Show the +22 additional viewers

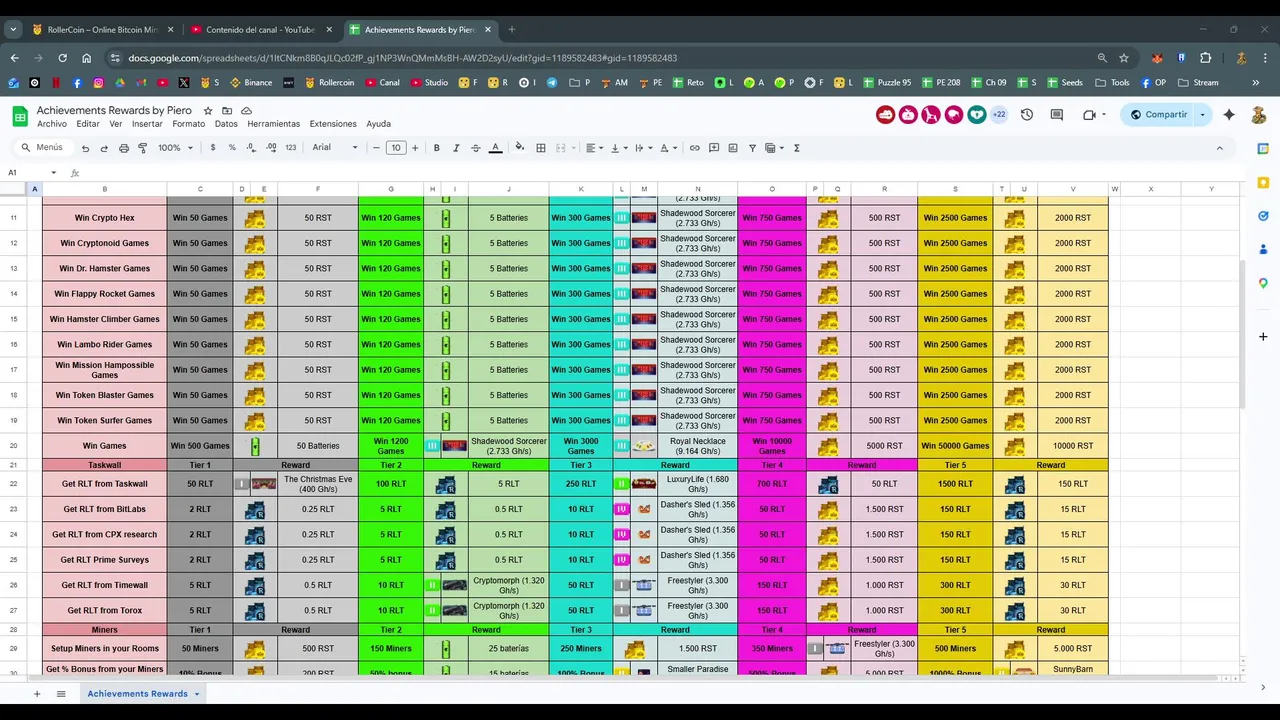999,115
